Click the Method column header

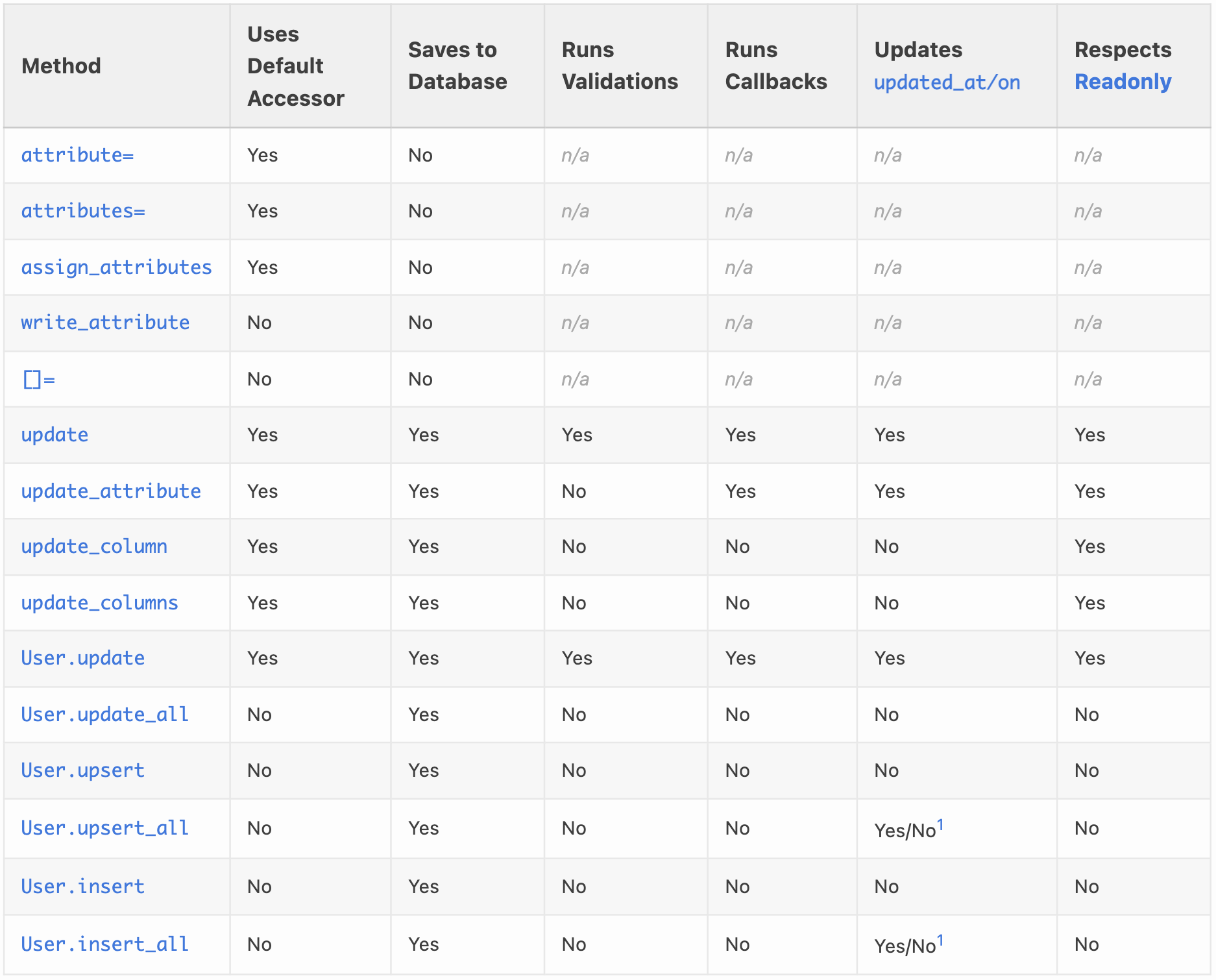(61, 66)
